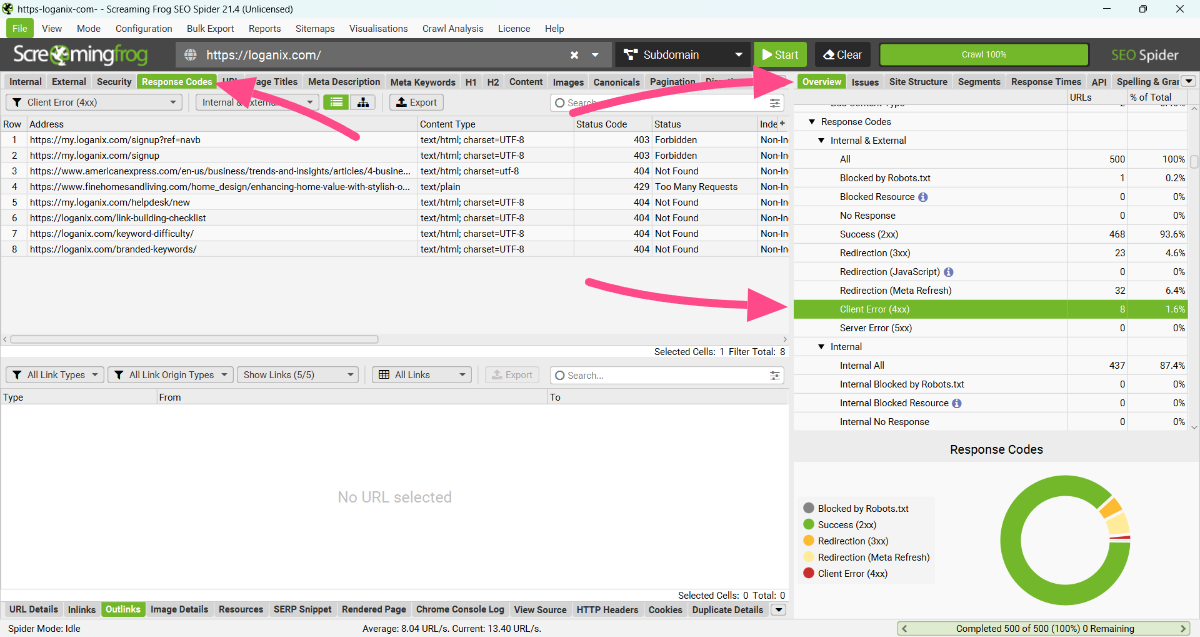Clear the URL with the X icon
Screen dimensions: 1200x637
(575, 55)
